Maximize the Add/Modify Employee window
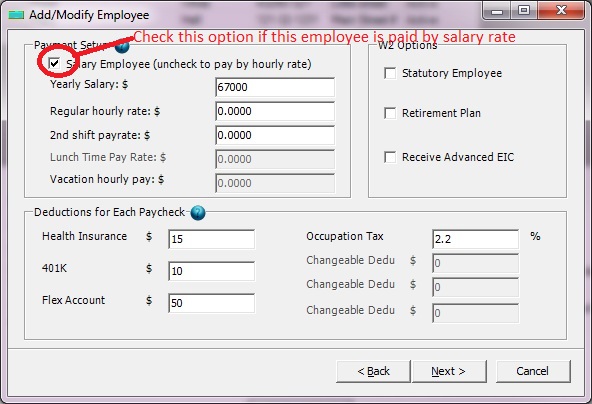Viewport: 592px width, 404px height. [524, 11]
